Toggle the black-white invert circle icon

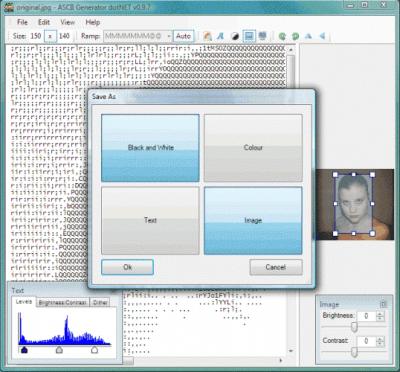235,36
